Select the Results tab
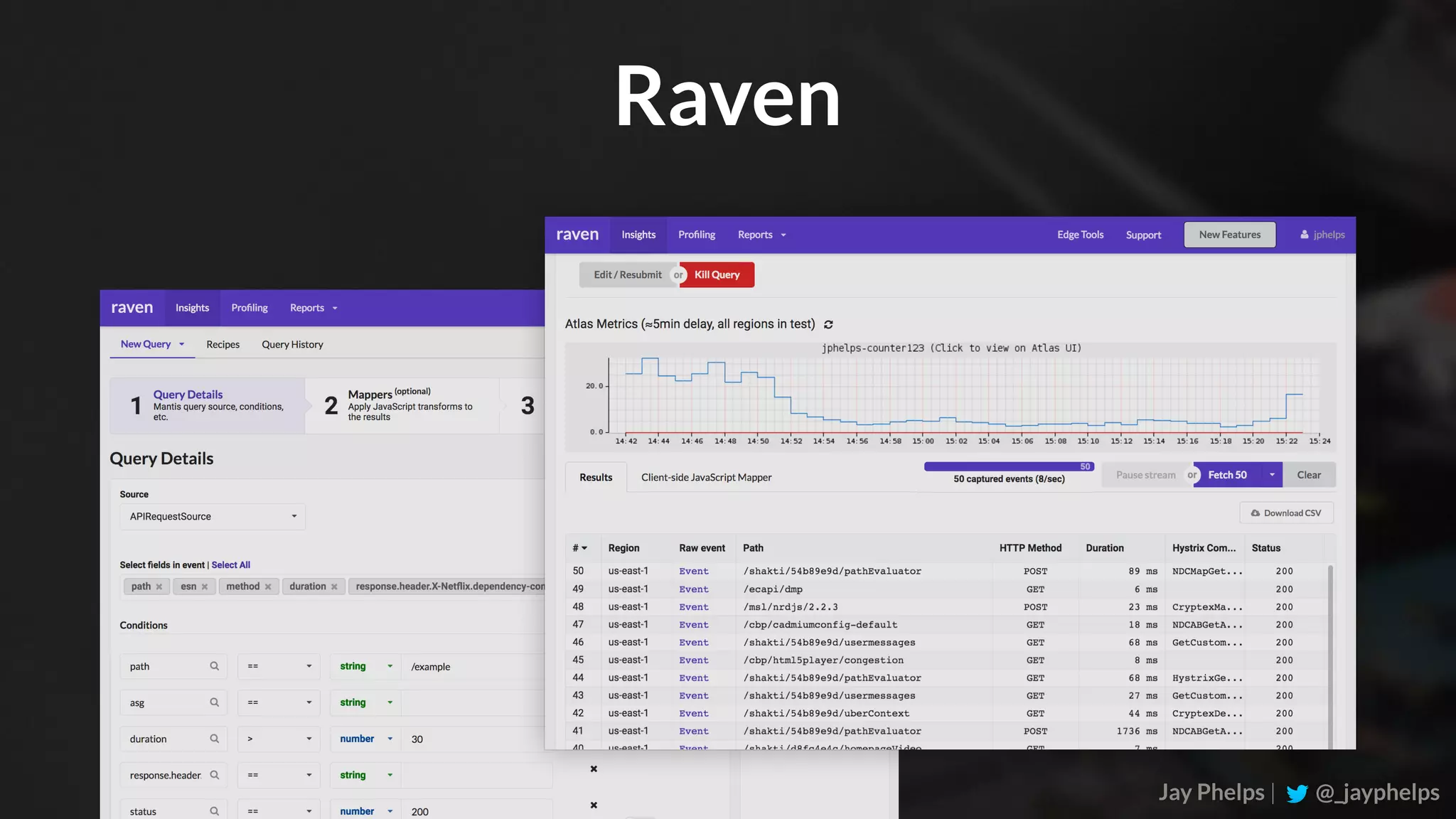Image resolution: width=1456 pixels, height=819 pixels. pyautogui.click(x=596, y=477)
